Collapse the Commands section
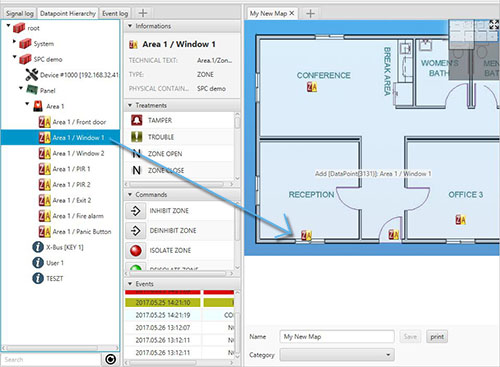This screenshot has width=500, height=367. pos(130,194)
